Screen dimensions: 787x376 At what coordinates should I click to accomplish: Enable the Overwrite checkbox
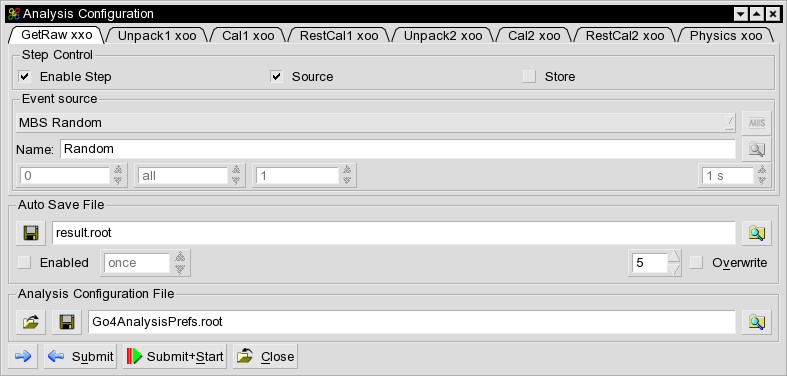(696, 263)
